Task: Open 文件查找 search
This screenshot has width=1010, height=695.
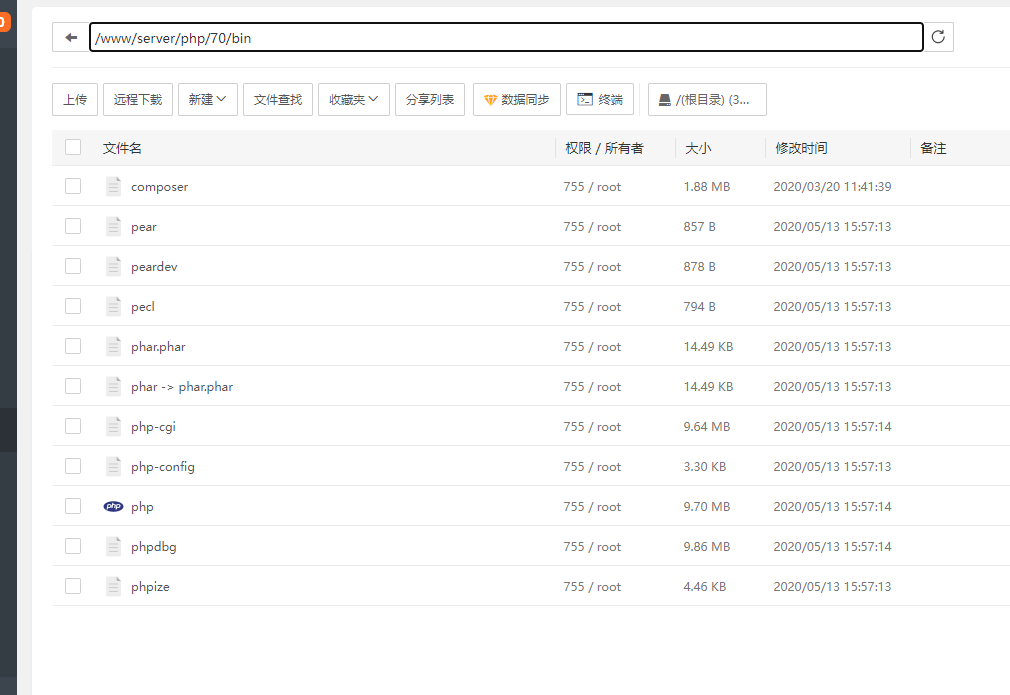Action: 278,99
